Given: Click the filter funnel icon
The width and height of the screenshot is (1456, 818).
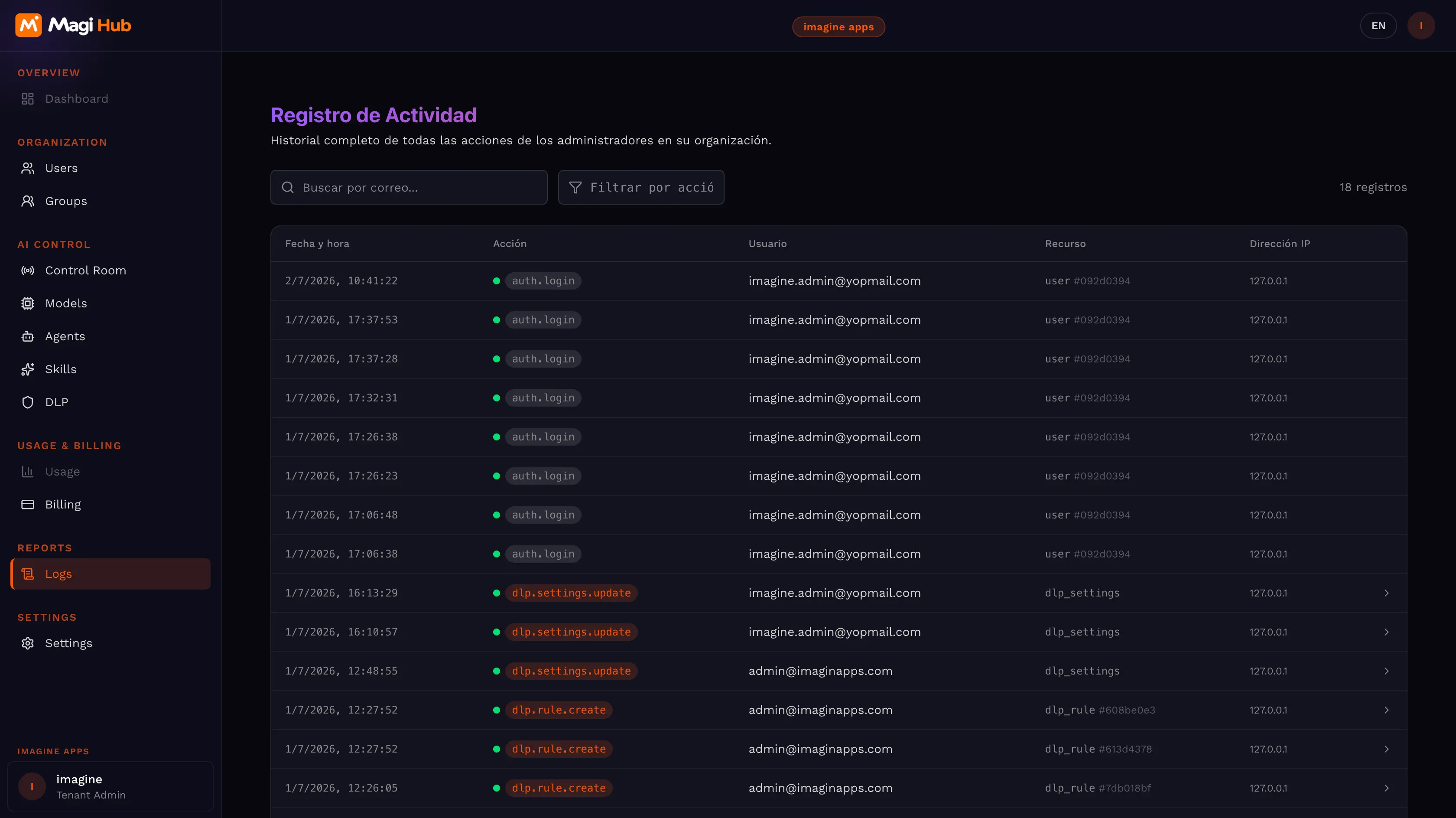Looking at the screenshot, I should 575,187.
